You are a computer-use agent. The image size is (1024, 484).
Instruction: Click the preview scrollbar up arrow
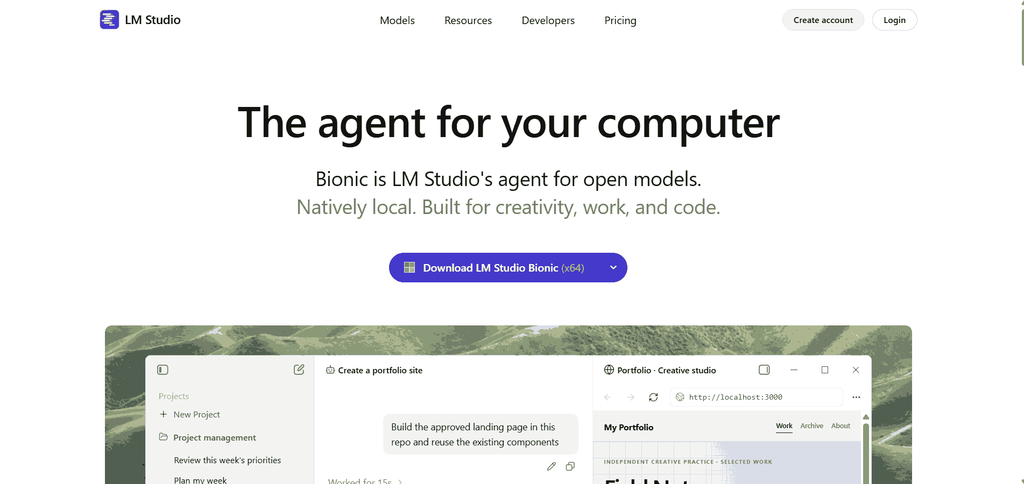point(866,417)
